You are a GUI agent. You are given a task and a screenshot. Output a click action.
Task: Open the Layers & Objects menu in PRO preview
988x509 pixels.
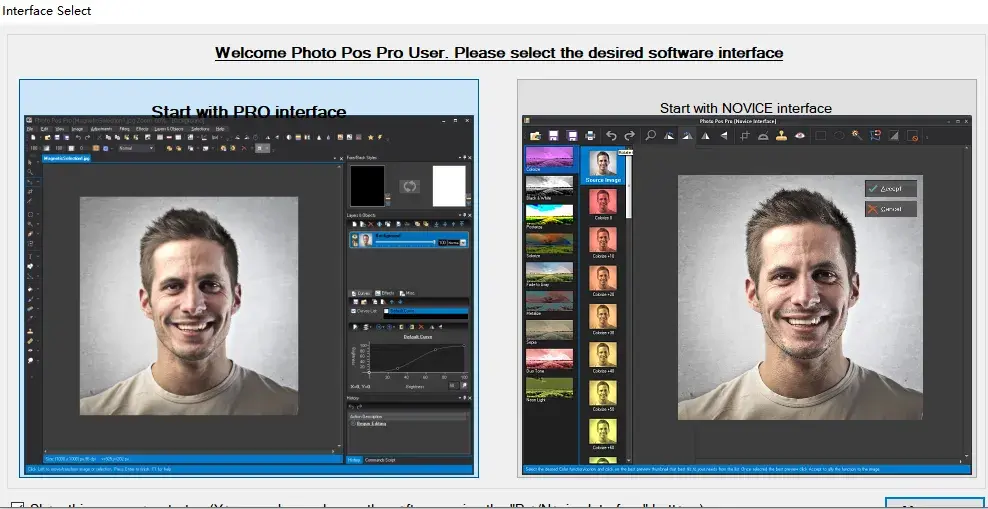point(169,129)
